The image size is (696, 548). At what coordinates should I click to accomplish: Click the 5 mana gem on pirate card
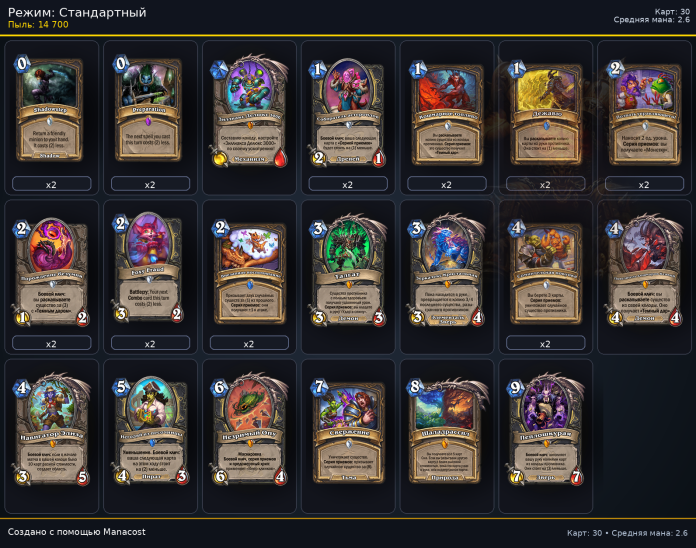pos(121,387)
